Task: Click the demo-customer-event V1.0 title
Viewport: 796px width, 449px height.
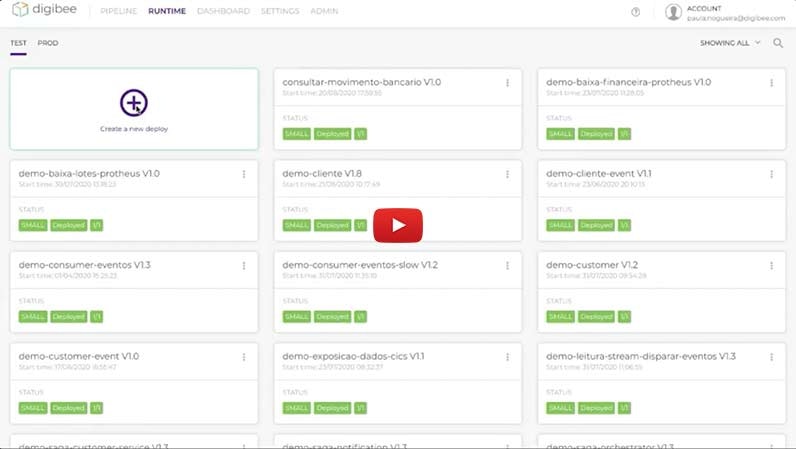Action: (x=79, y=357)
